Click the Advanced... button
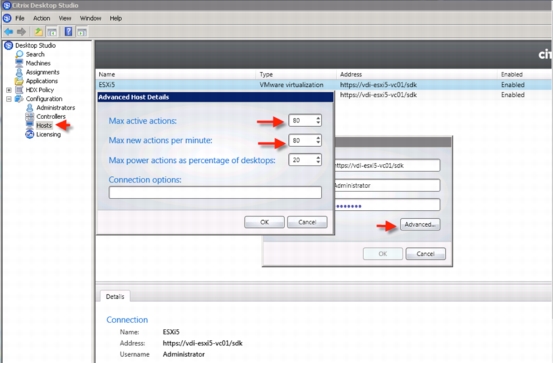The image size is (554, 365). tap(420, 225)
